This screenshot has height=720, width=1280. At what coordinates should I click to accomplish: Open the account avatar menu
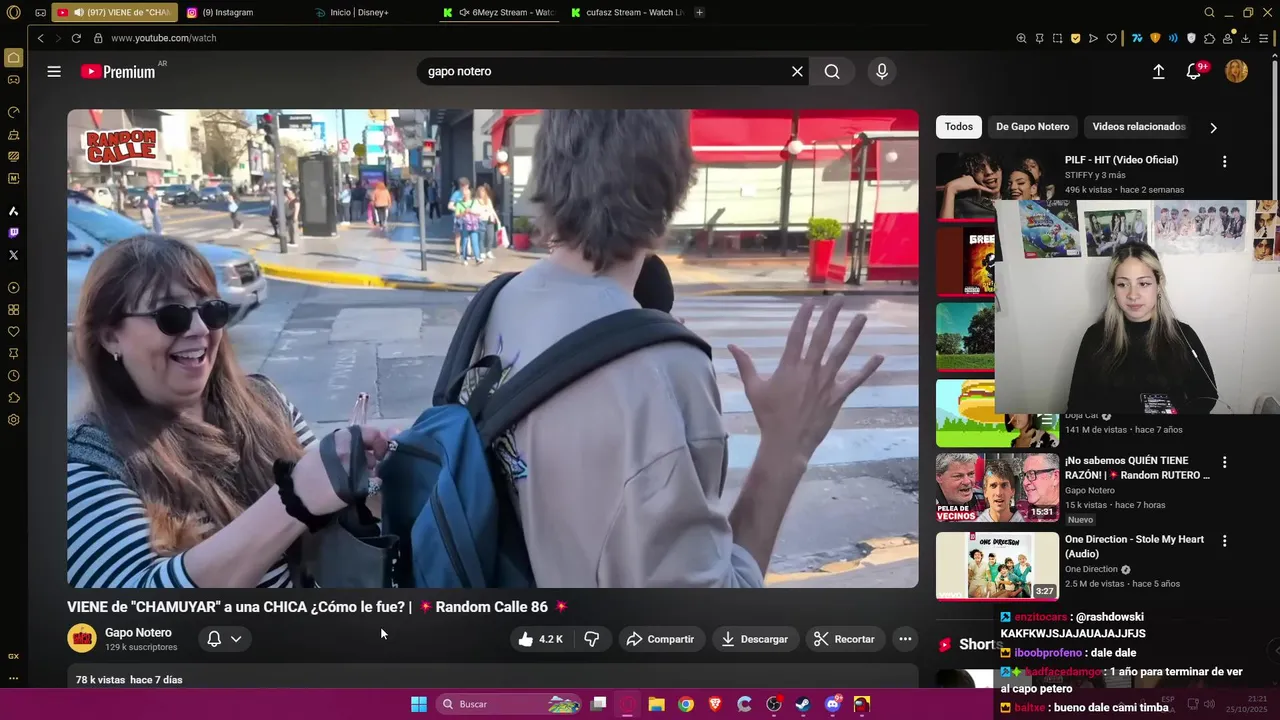tap(1237, 72)
